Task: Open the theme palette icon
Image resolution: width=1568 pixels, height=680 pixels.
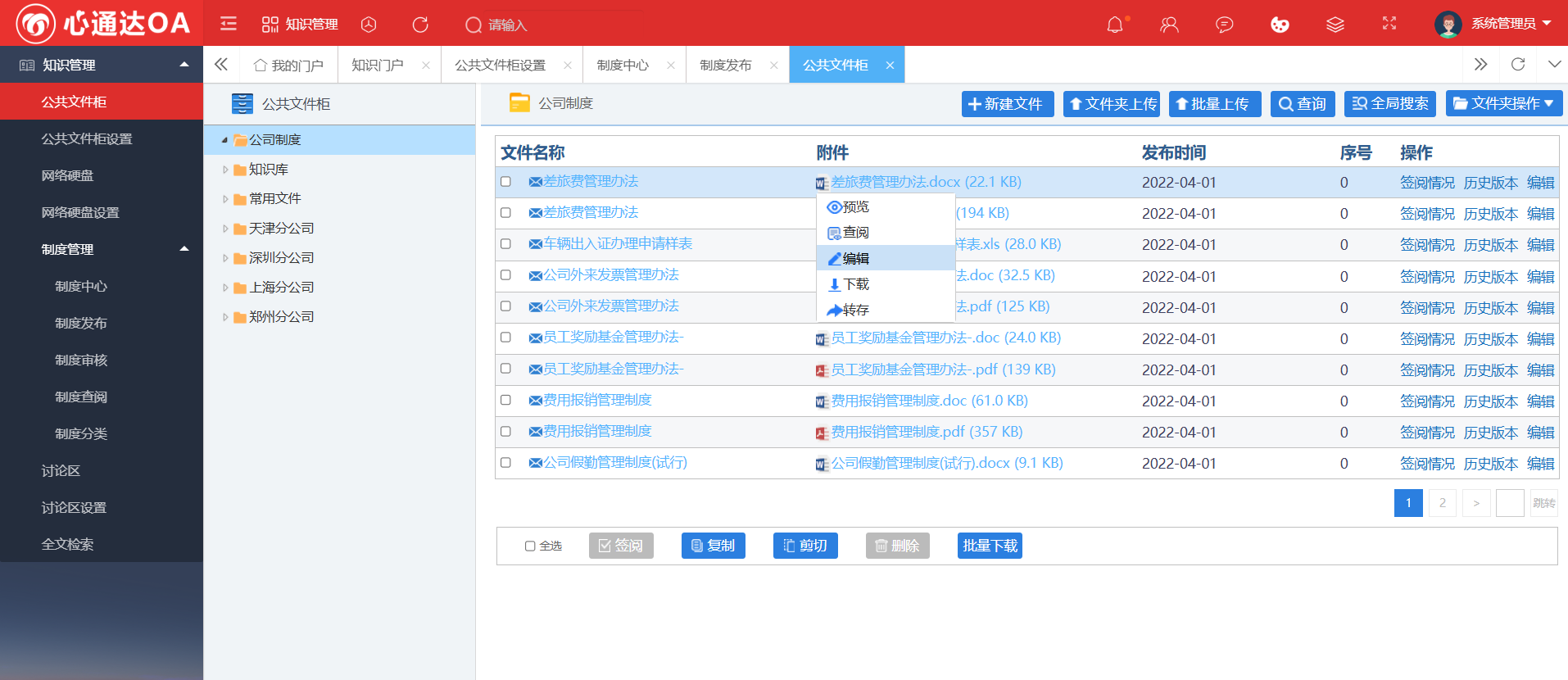Action: coord(1280,25)
